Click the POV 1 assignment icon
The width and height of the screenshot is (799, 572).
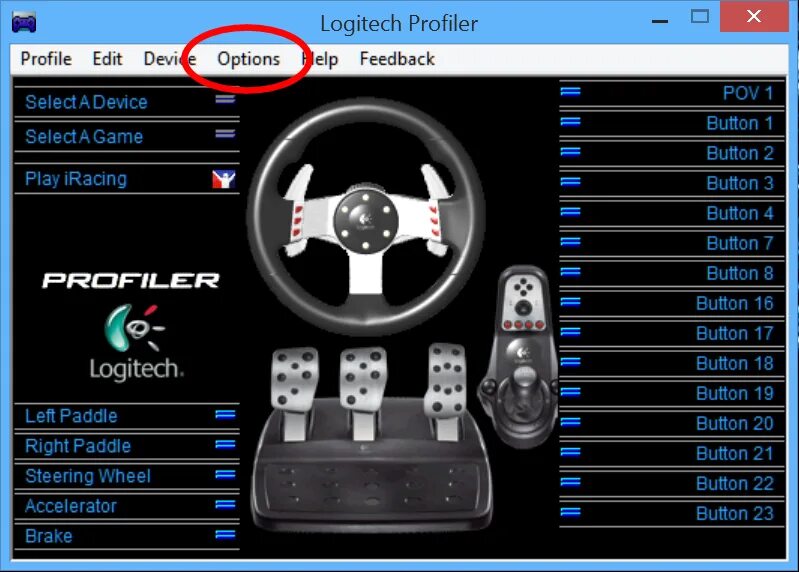click(x=571, y=91)
